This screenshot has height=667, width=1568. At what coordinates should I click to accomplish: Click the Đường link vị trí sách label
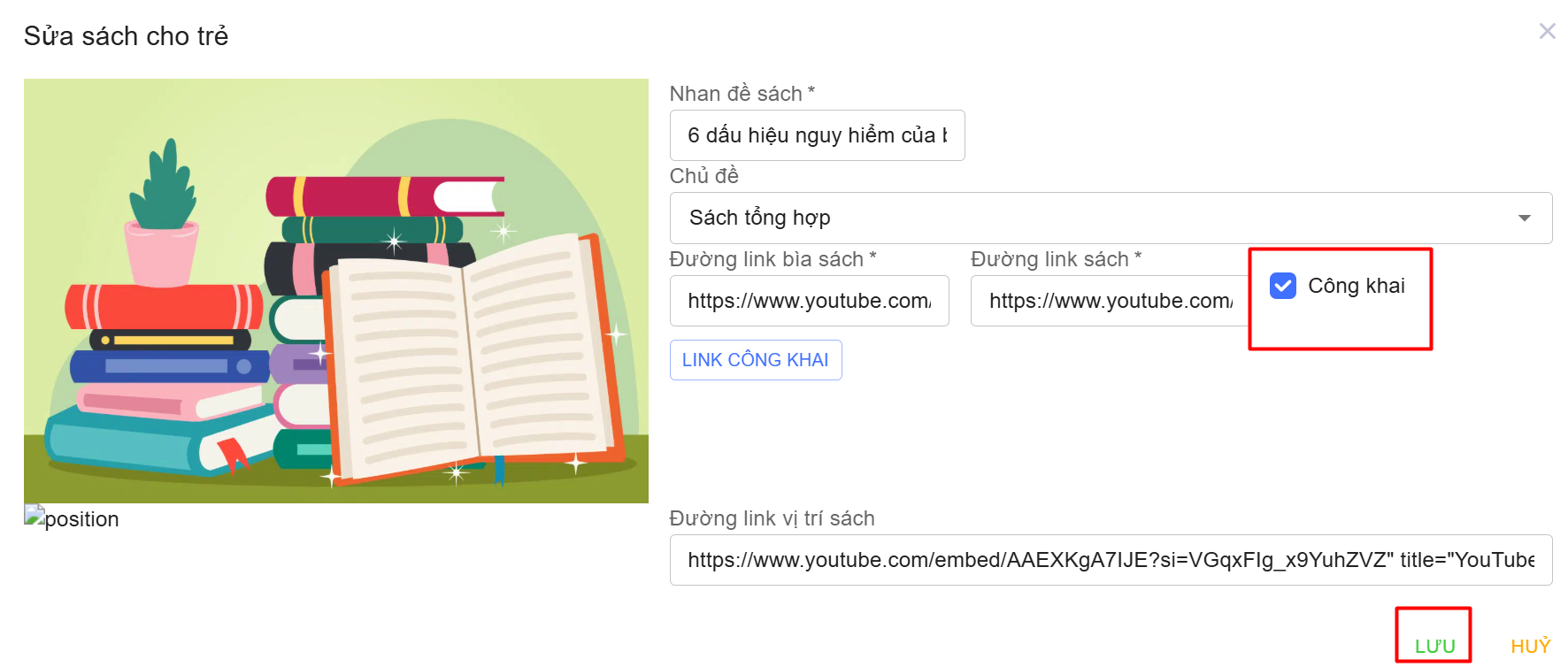tap(772, 518)
